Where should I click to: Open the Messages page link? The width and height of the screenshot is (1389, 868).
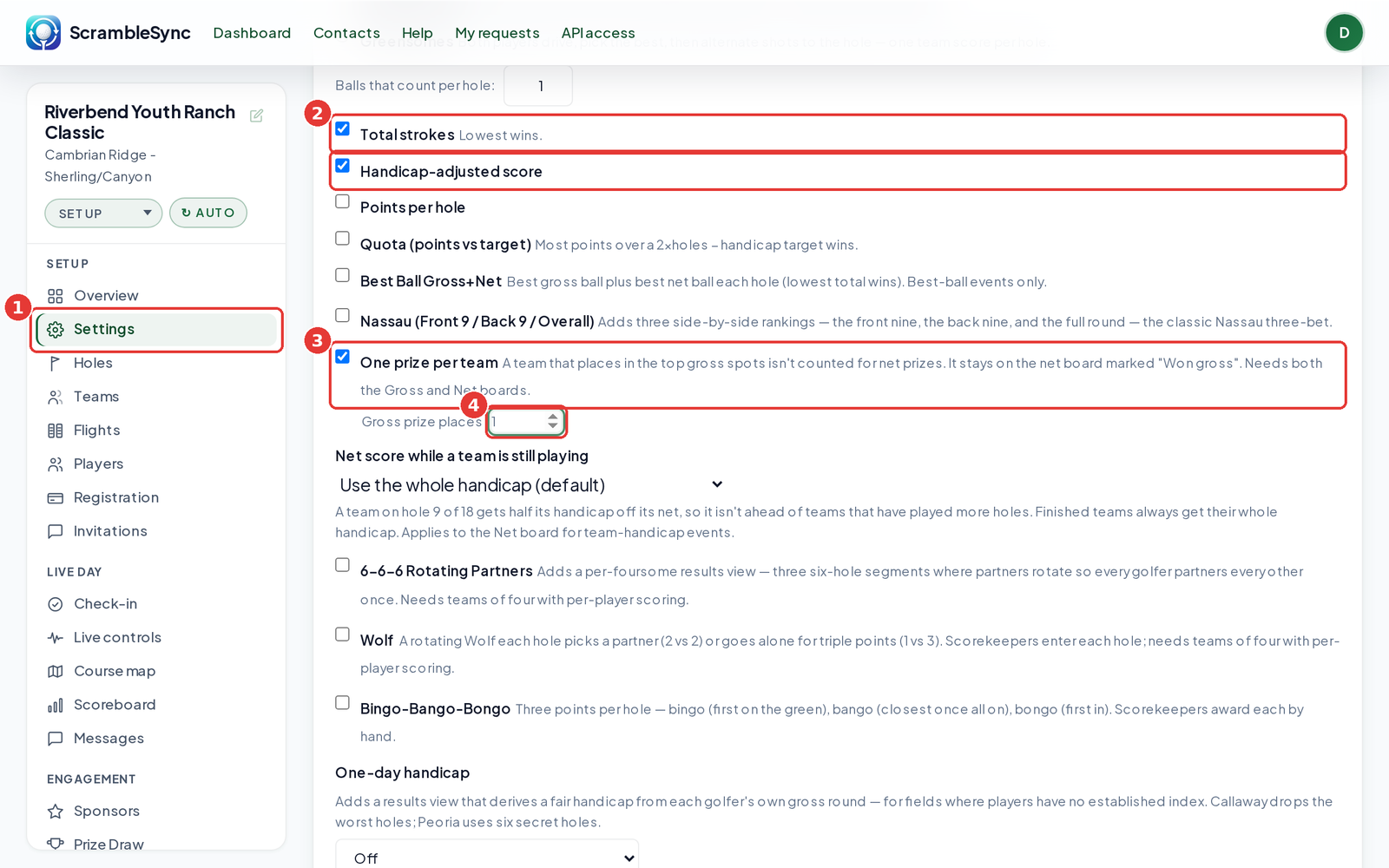[x=109, y=739]
